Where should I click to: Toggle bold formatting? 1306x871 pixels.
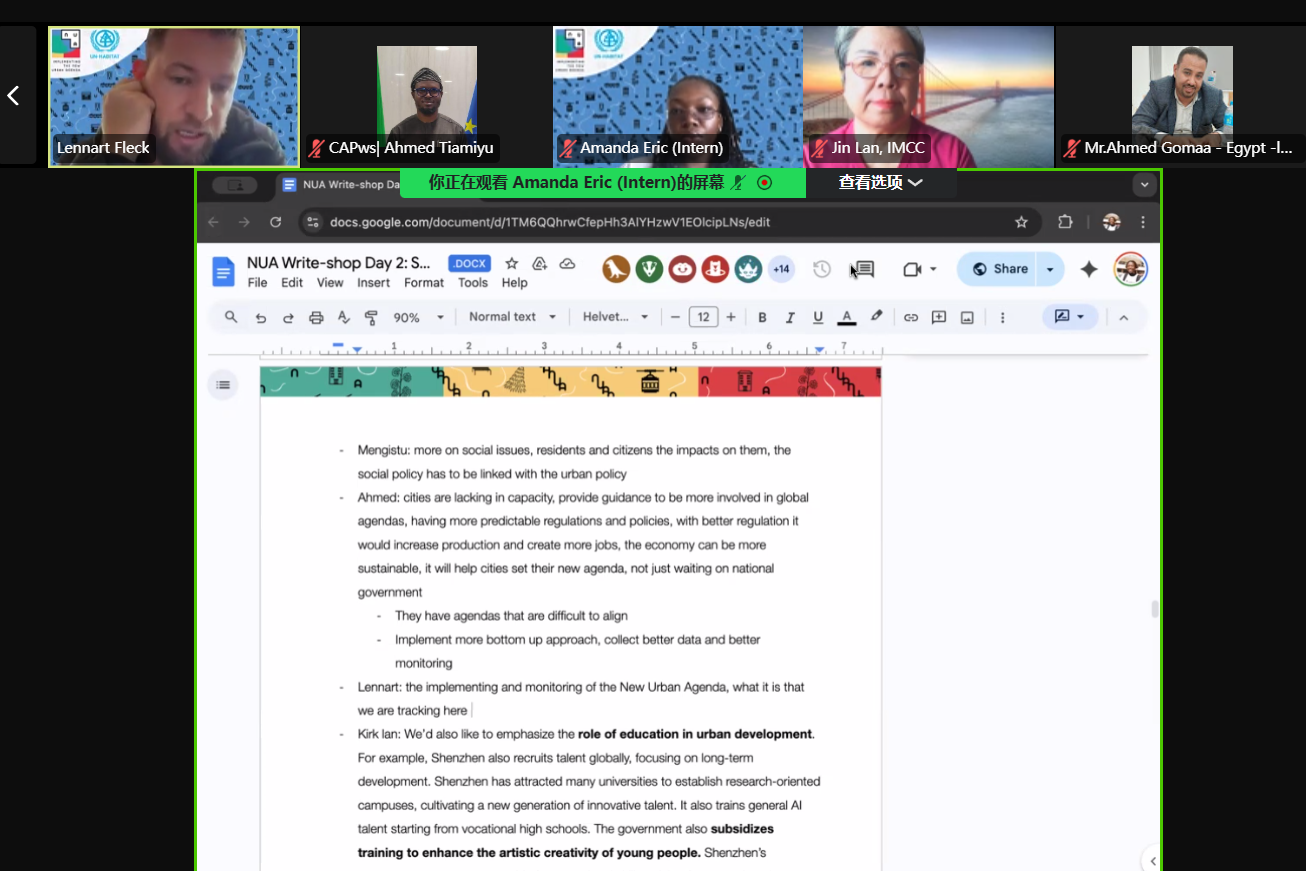point(762,318)
